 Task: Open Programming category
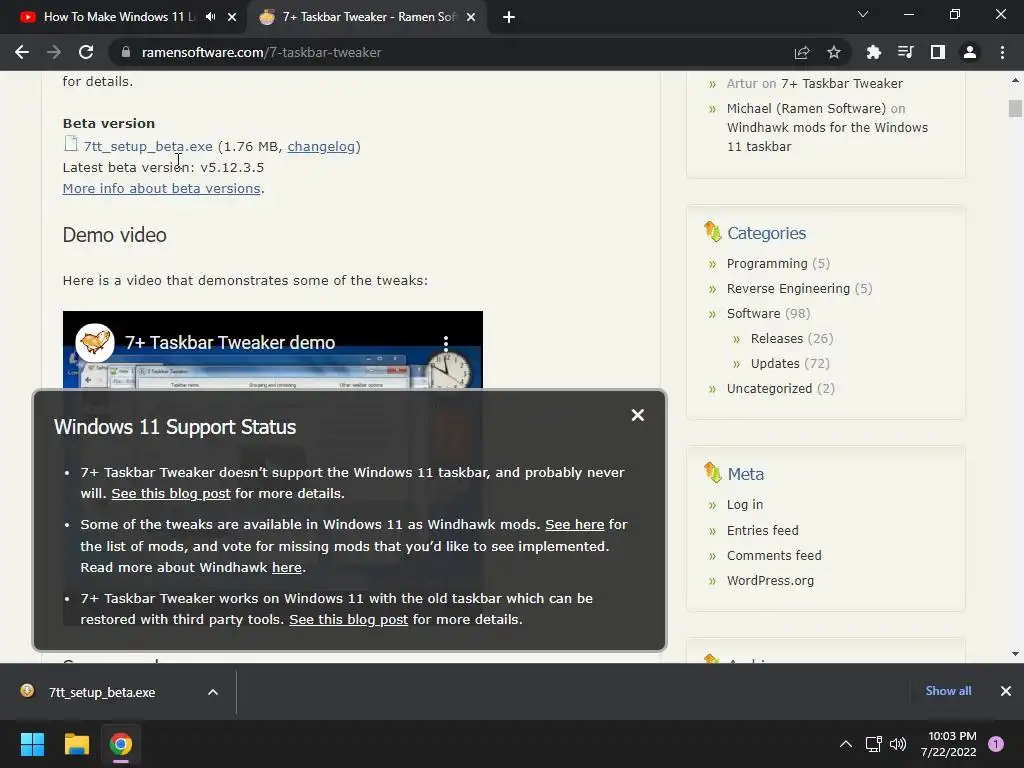767,263
